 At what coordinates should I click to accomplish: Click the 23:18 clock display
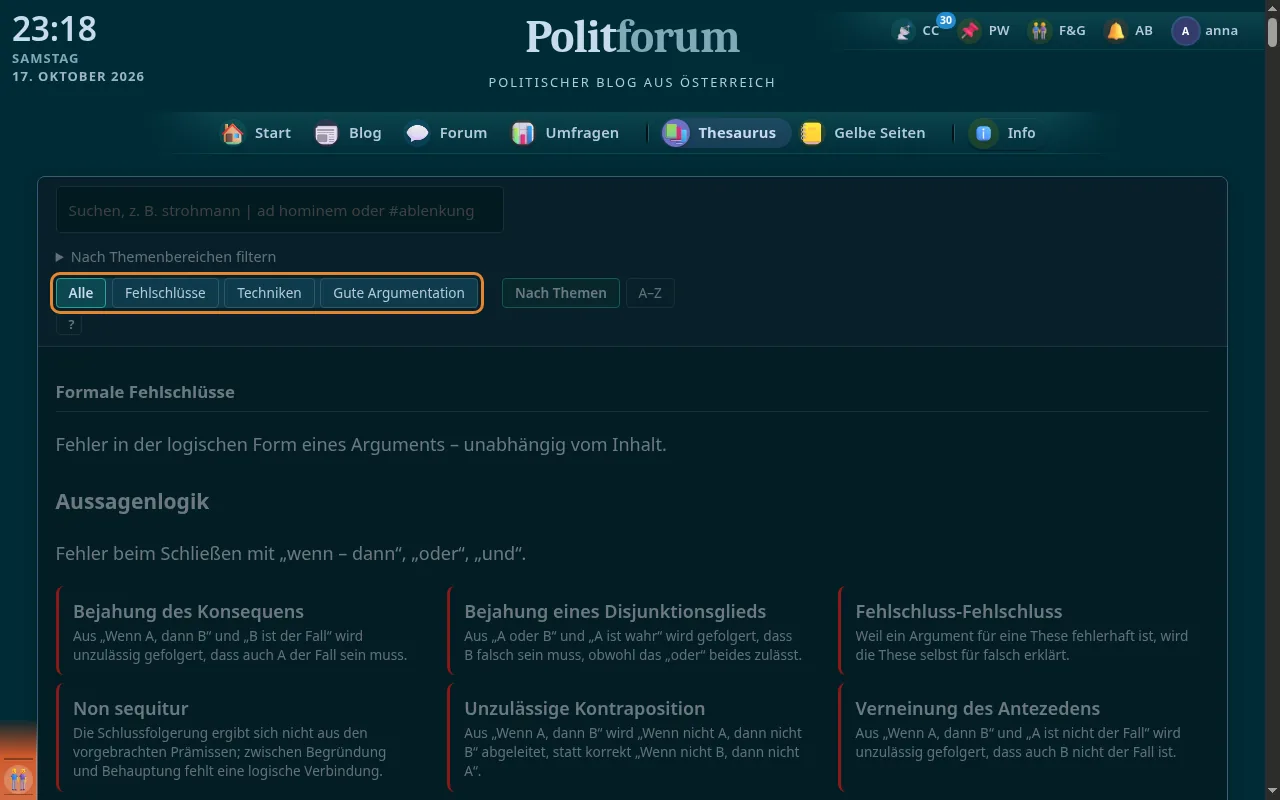pos(54,29)
